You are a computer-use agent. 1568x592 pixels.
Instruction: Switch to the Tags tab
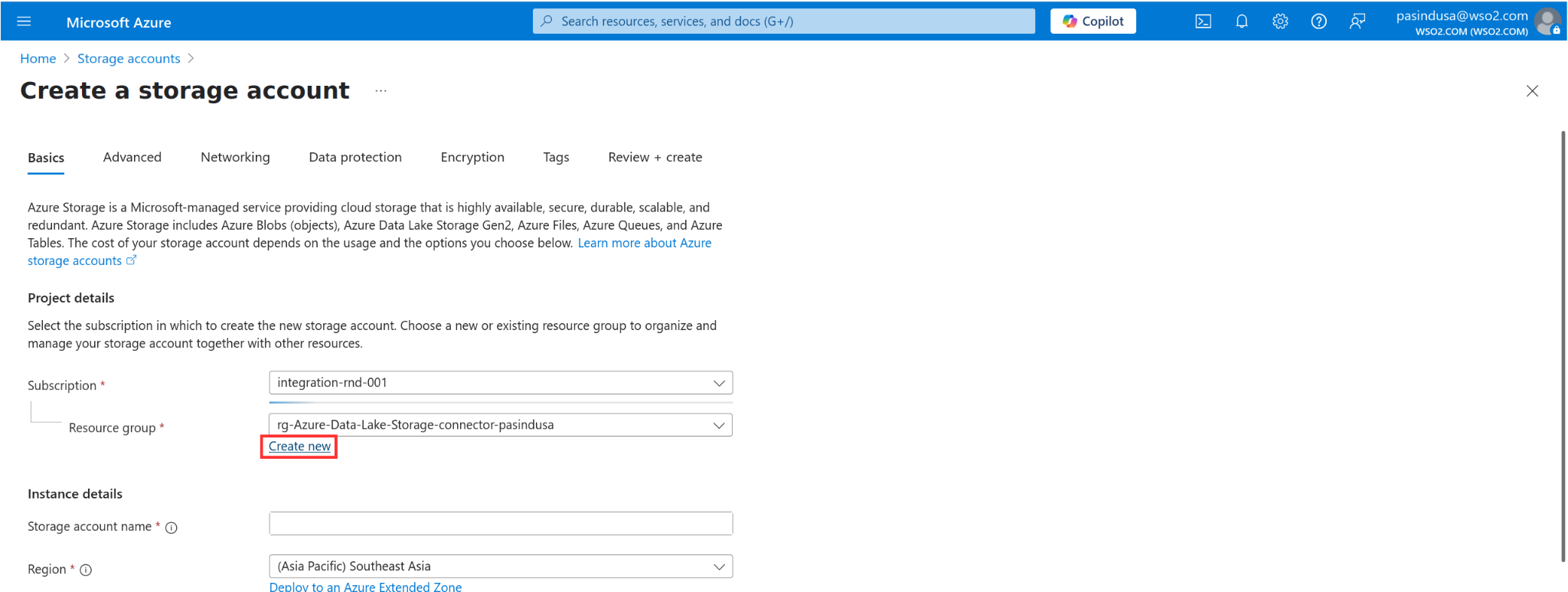[x=556, y=157]
